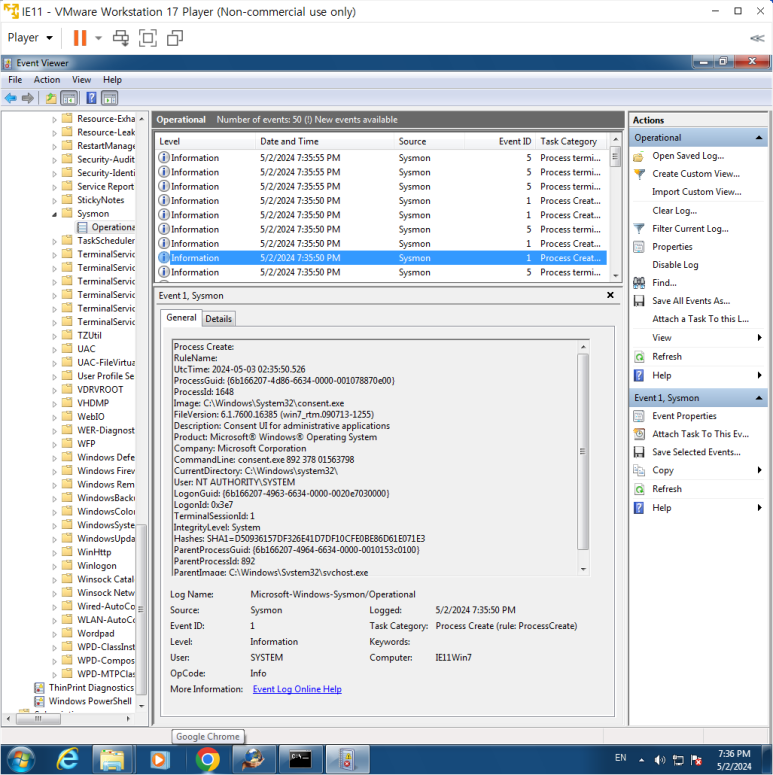Viewport: 773px width, 775px height.
Task: Expand the View submenu arrow
Action: (759, 338)
